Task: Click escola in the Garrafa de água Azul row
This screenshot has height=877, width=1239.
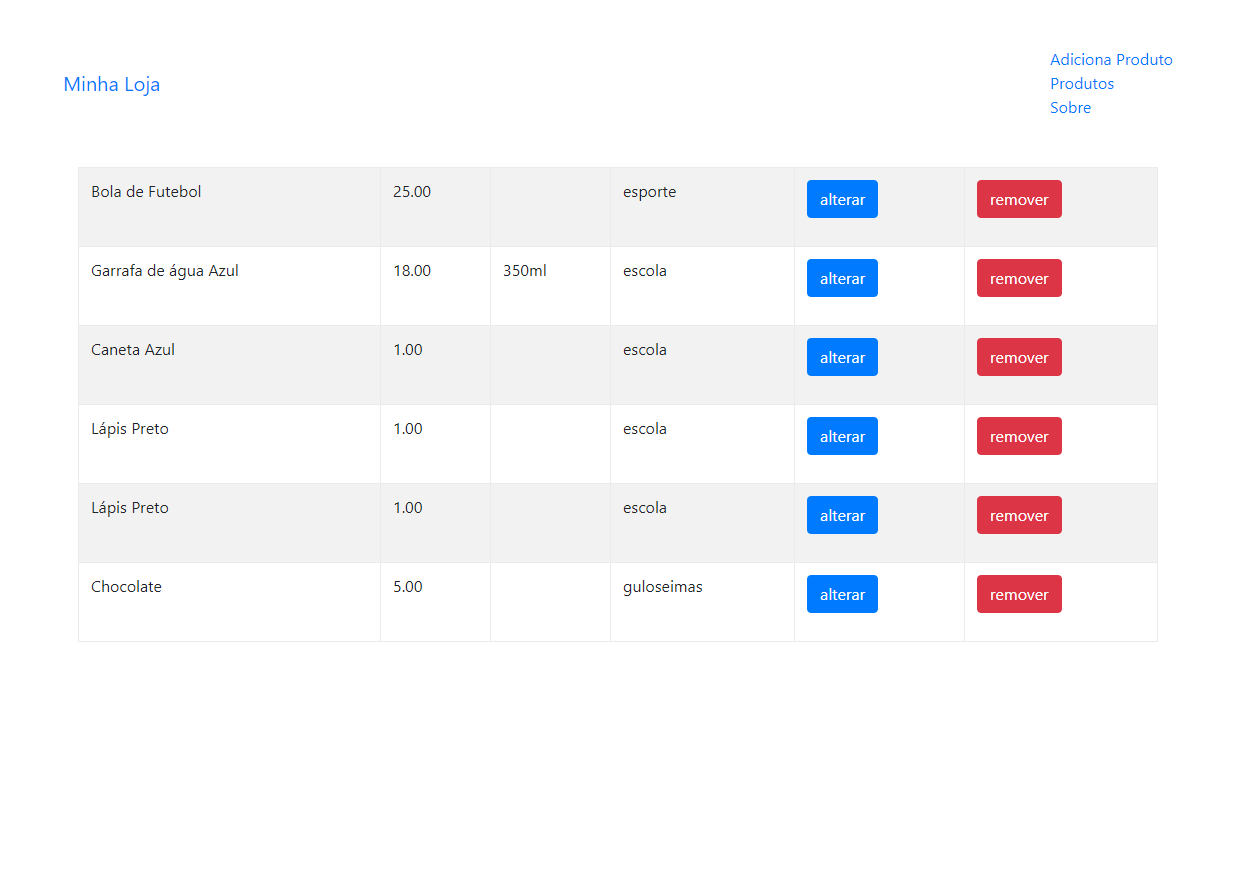Action: (x=702, y=286)
